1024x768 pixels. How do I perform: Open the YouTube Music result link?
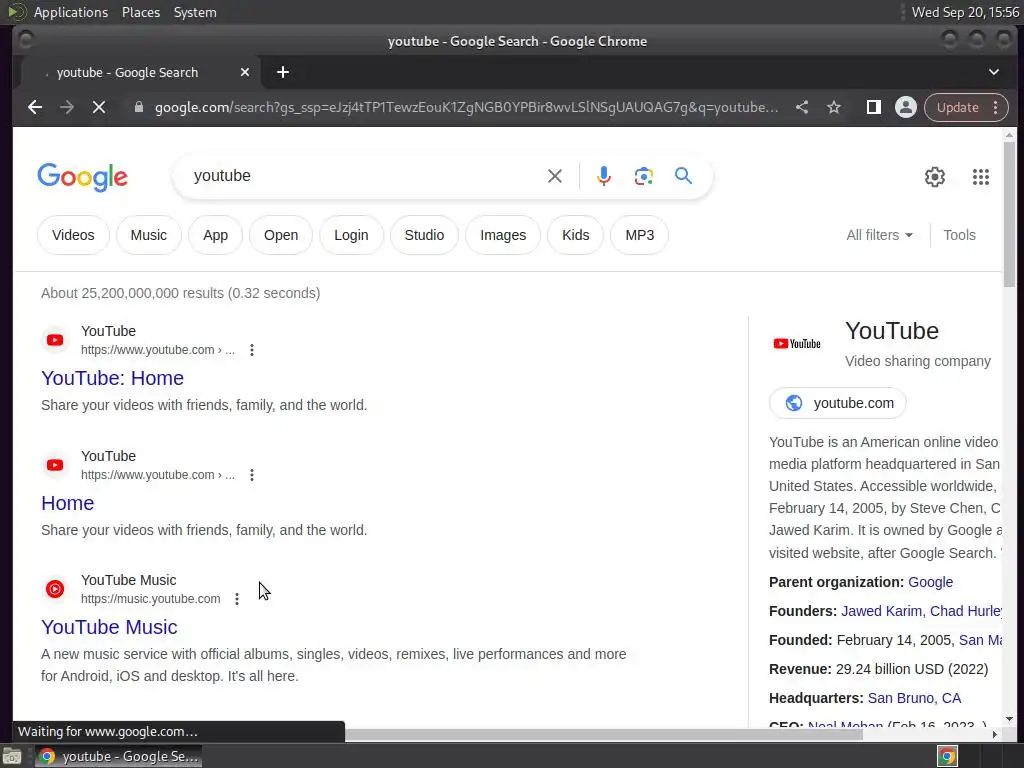click(x=109, y=627)
